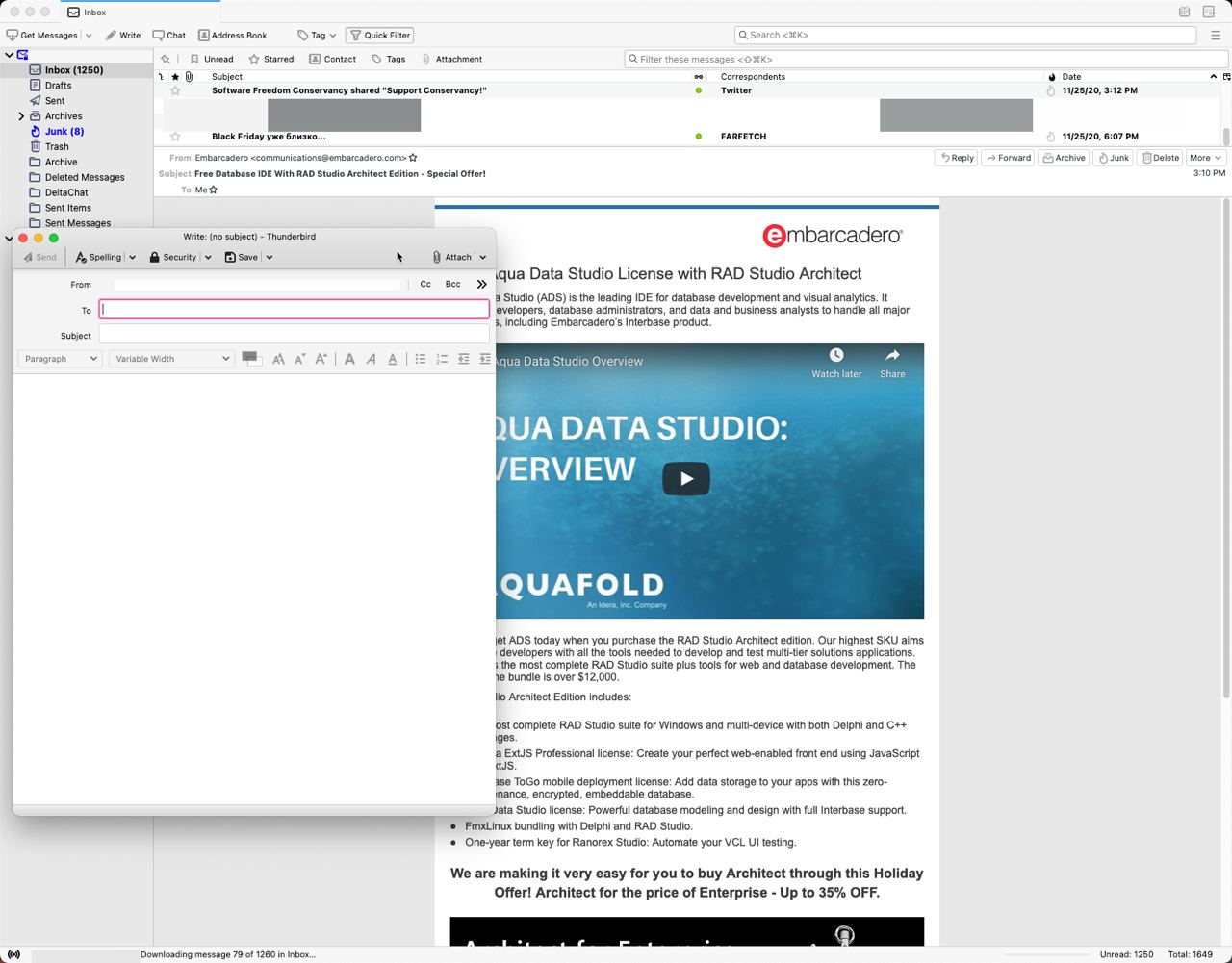Open the Trash folder
Viewport: 1232px width, 963px height.
pos(57,147)
